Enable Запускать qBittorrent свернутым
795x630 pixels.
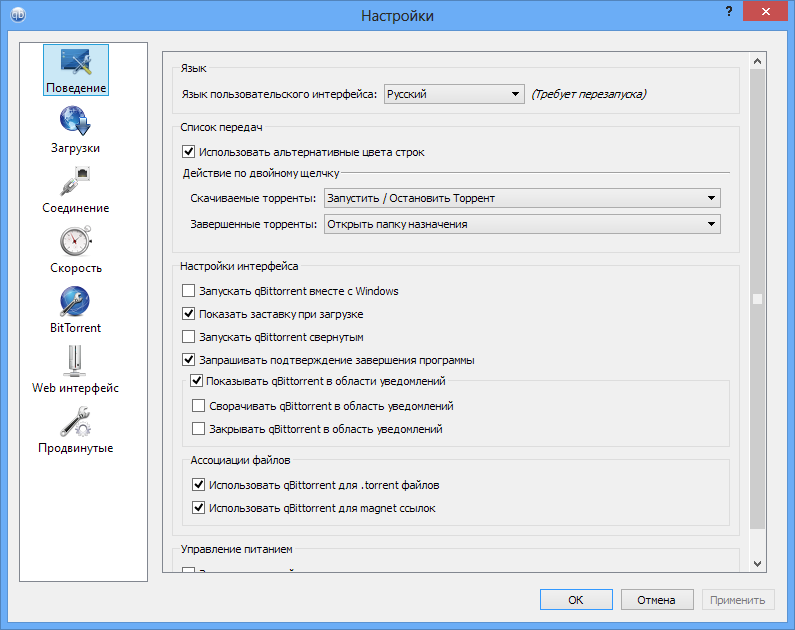[x=188, y=337]
